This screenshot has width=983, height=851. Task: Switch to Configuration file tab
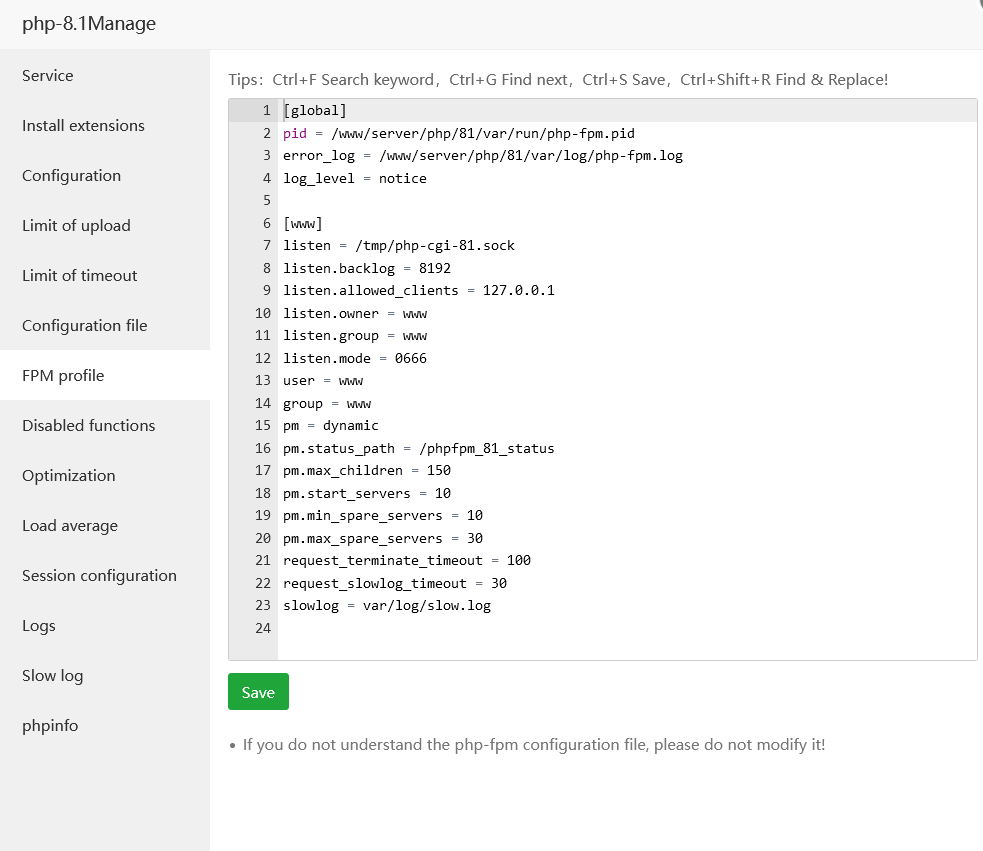[x=85, y=326]
